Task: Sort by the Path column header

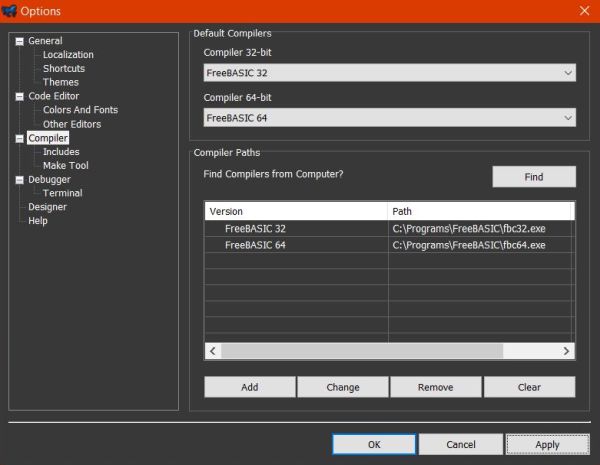Action: coord(479,211)
